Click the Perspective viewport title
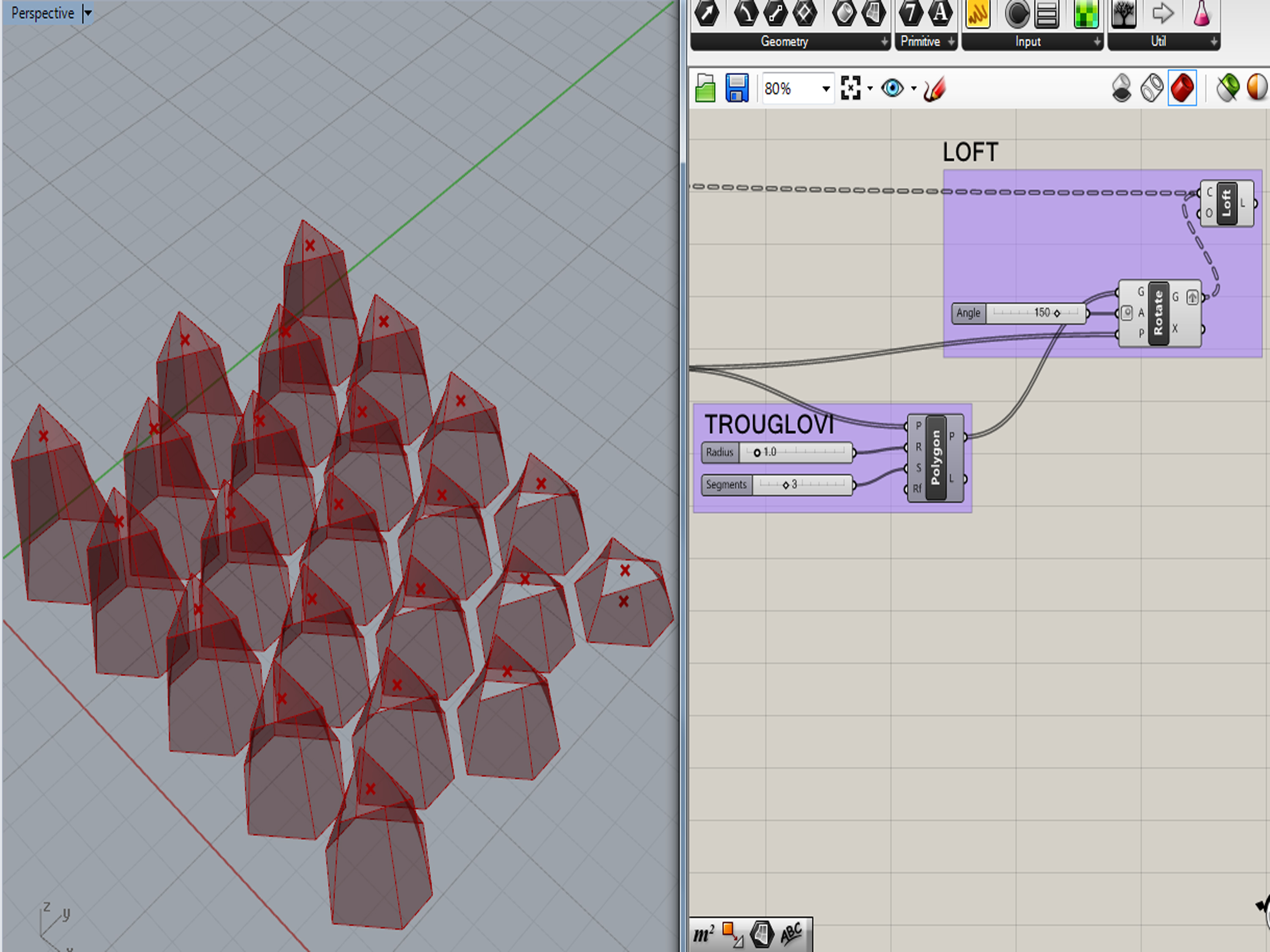 [x=43, y=13]
